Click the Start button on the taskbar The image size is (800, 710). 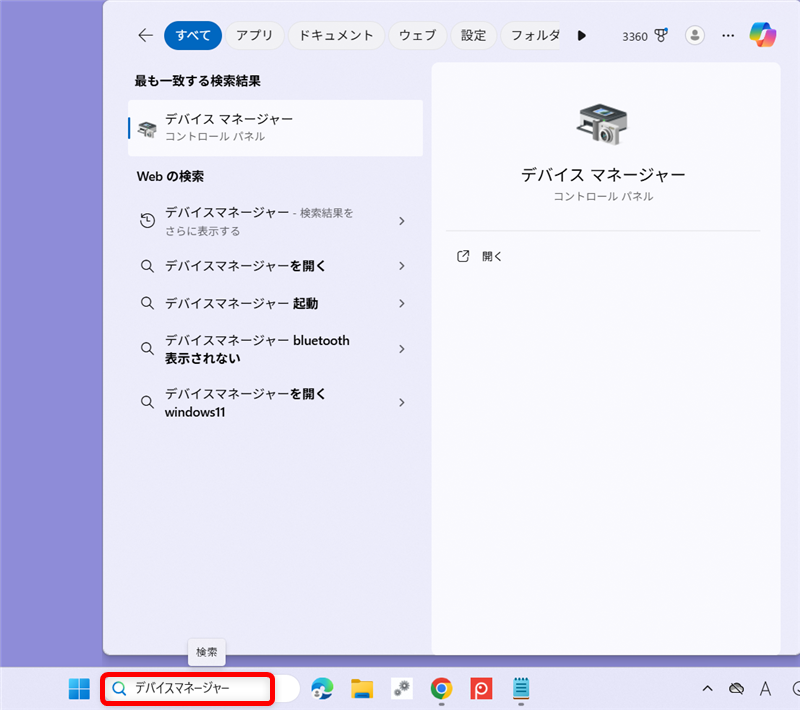(78, 689)
